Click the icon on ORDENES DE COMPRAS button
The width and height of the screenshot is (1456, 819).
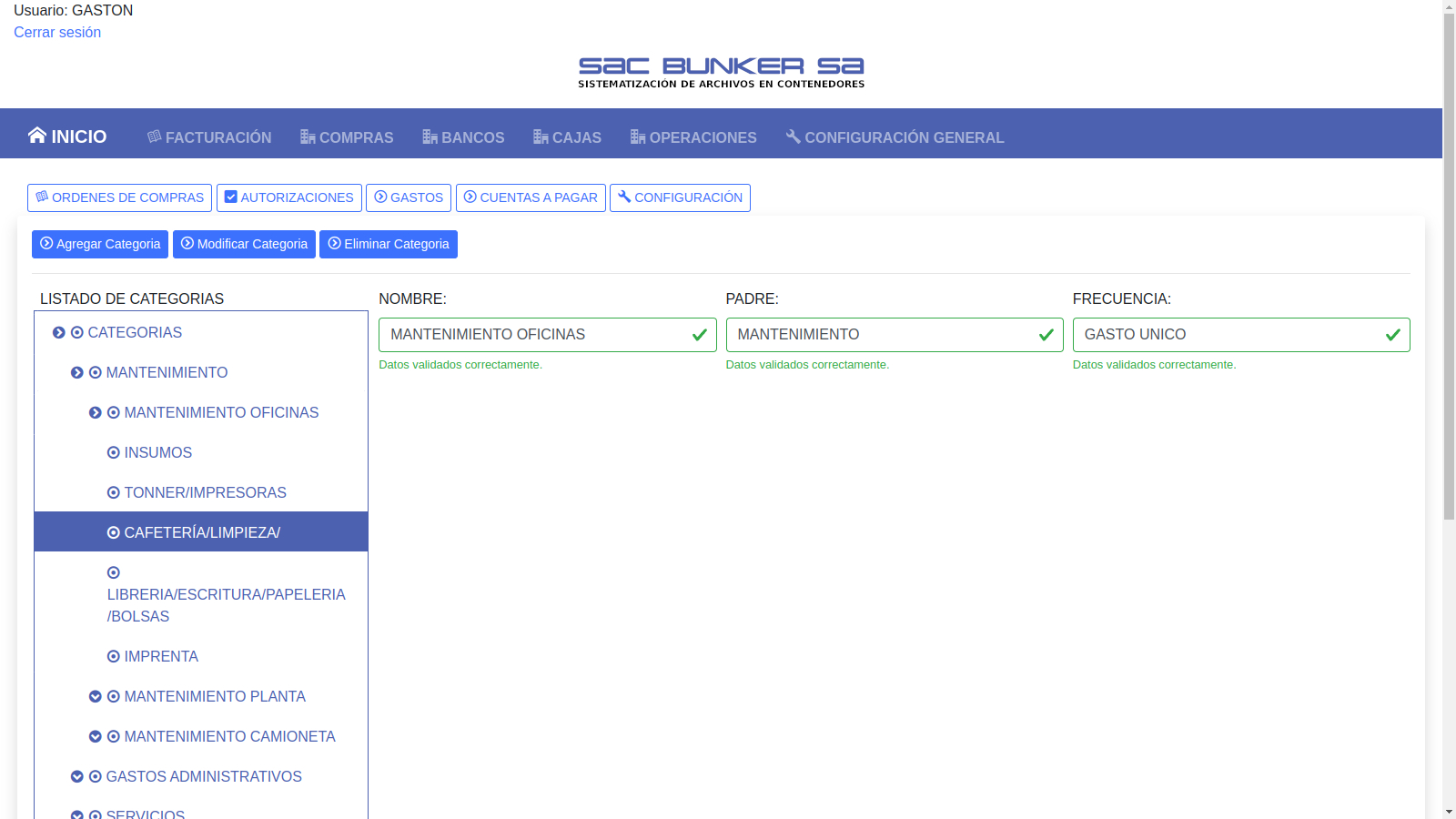42,197
